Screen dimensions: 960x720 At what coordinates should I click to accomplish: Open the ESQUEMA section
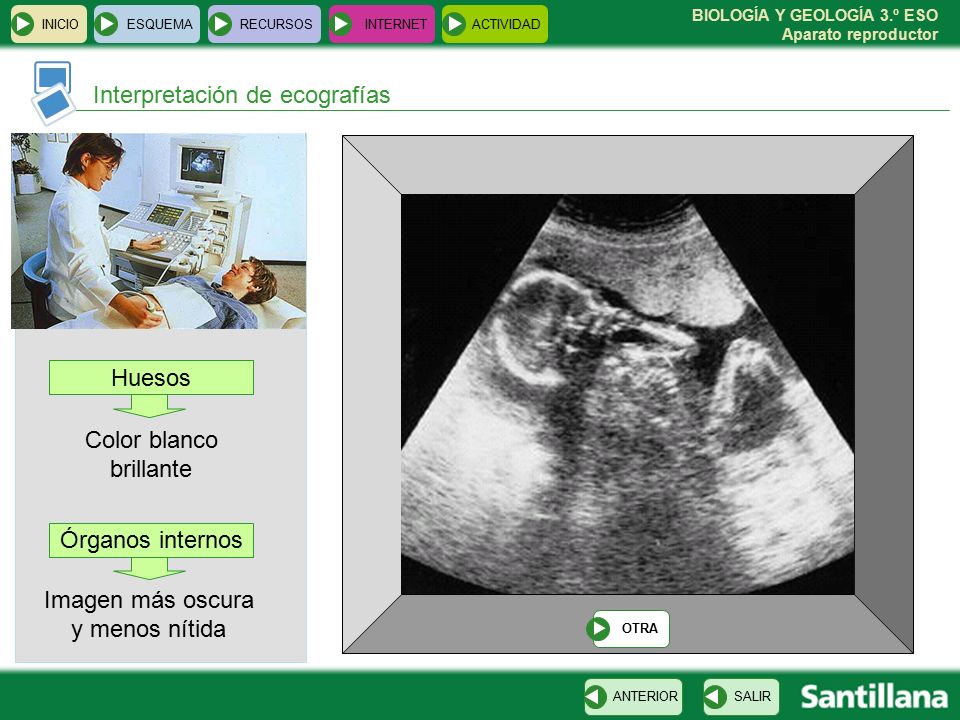(147, 24)
